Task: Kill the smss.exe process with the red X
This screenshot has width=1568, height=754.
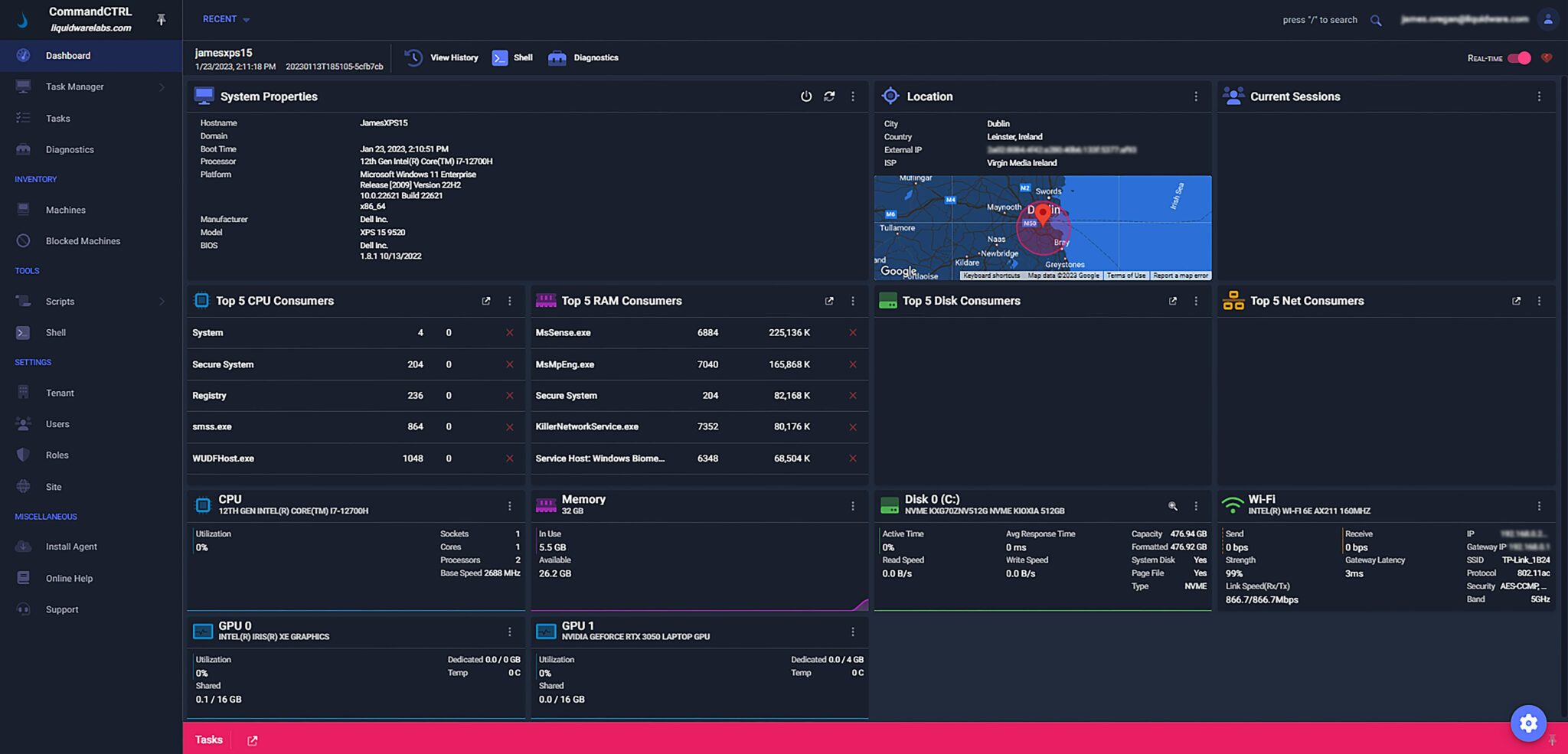Action: pos(509,427)
